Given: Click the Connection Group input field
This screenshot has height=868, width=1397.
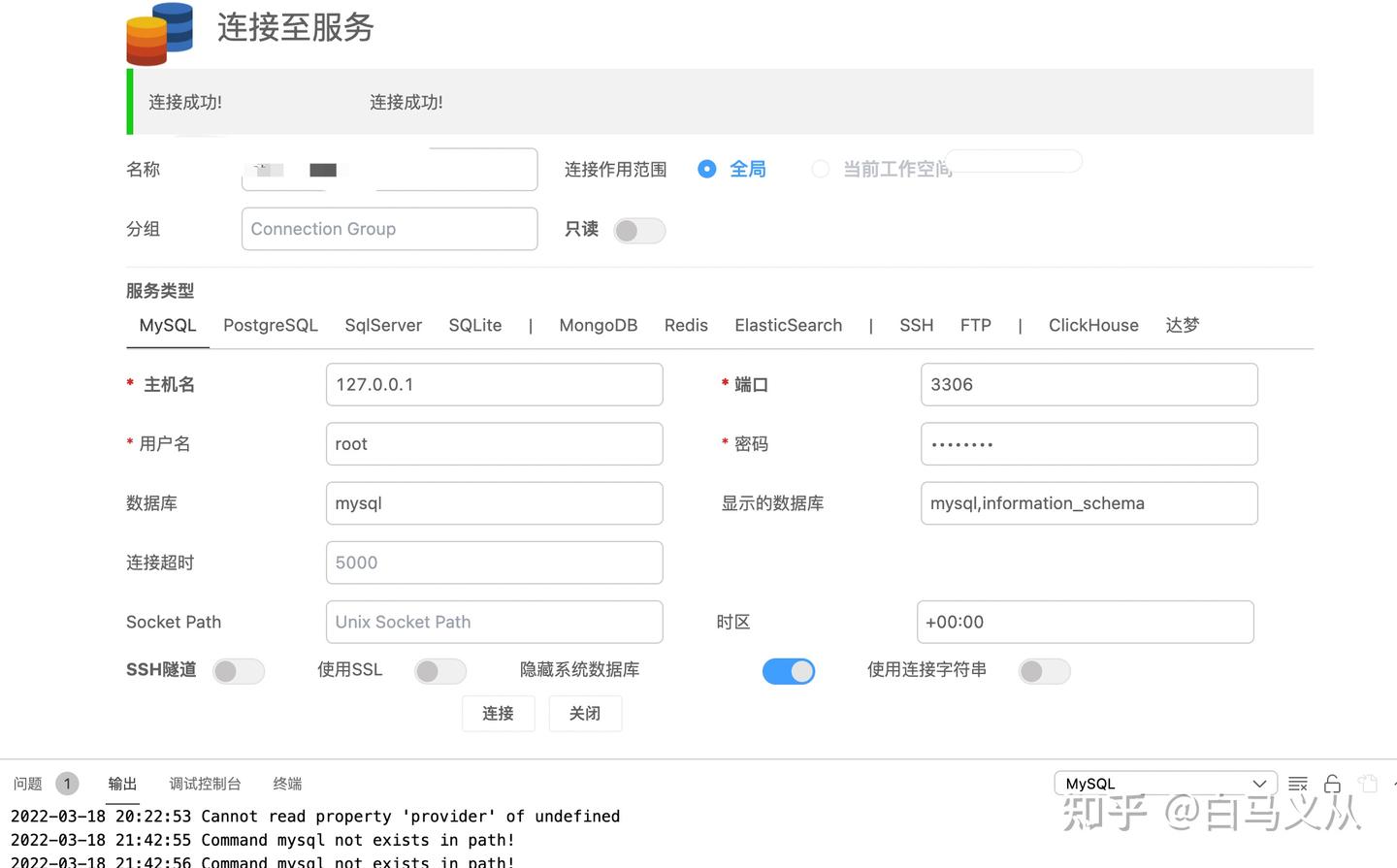Looking at the screenshot, I should click(x=390, y=229).
